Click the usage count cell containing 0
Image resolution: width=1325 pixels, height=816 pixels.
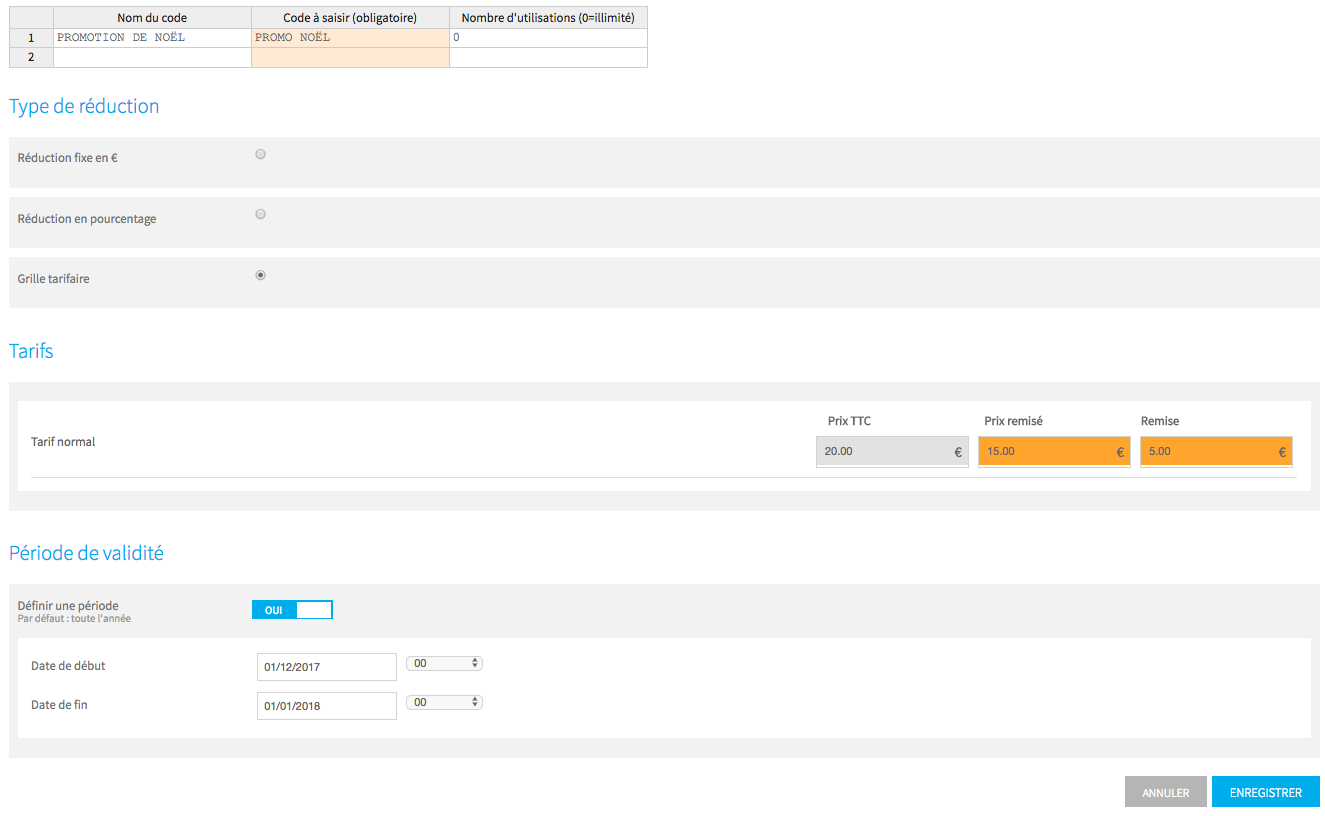coord(548,38)
